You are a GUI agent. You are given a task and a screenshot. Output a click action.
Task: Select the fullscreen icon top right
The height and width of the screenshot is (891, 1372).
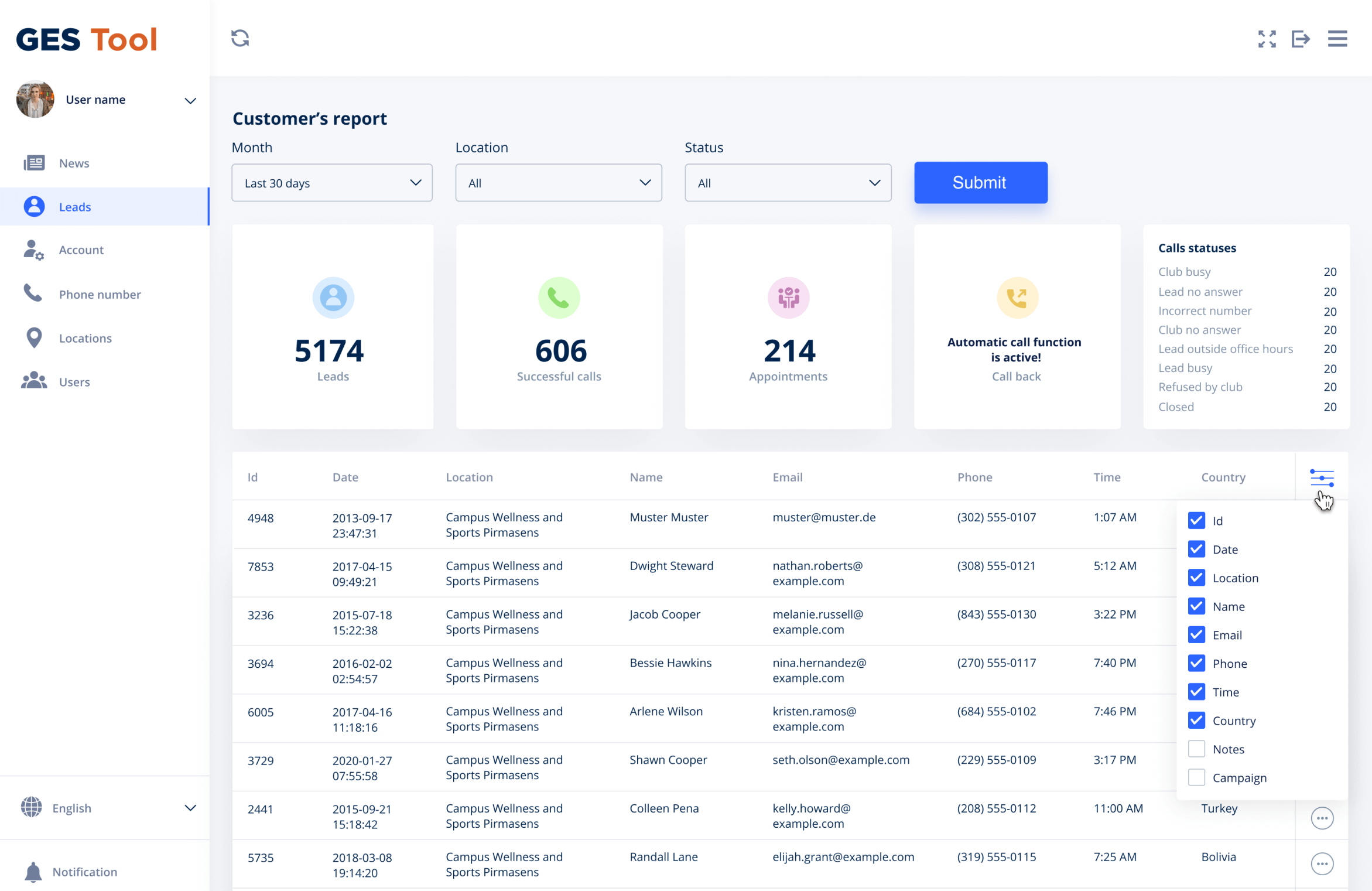(1267, 39)
